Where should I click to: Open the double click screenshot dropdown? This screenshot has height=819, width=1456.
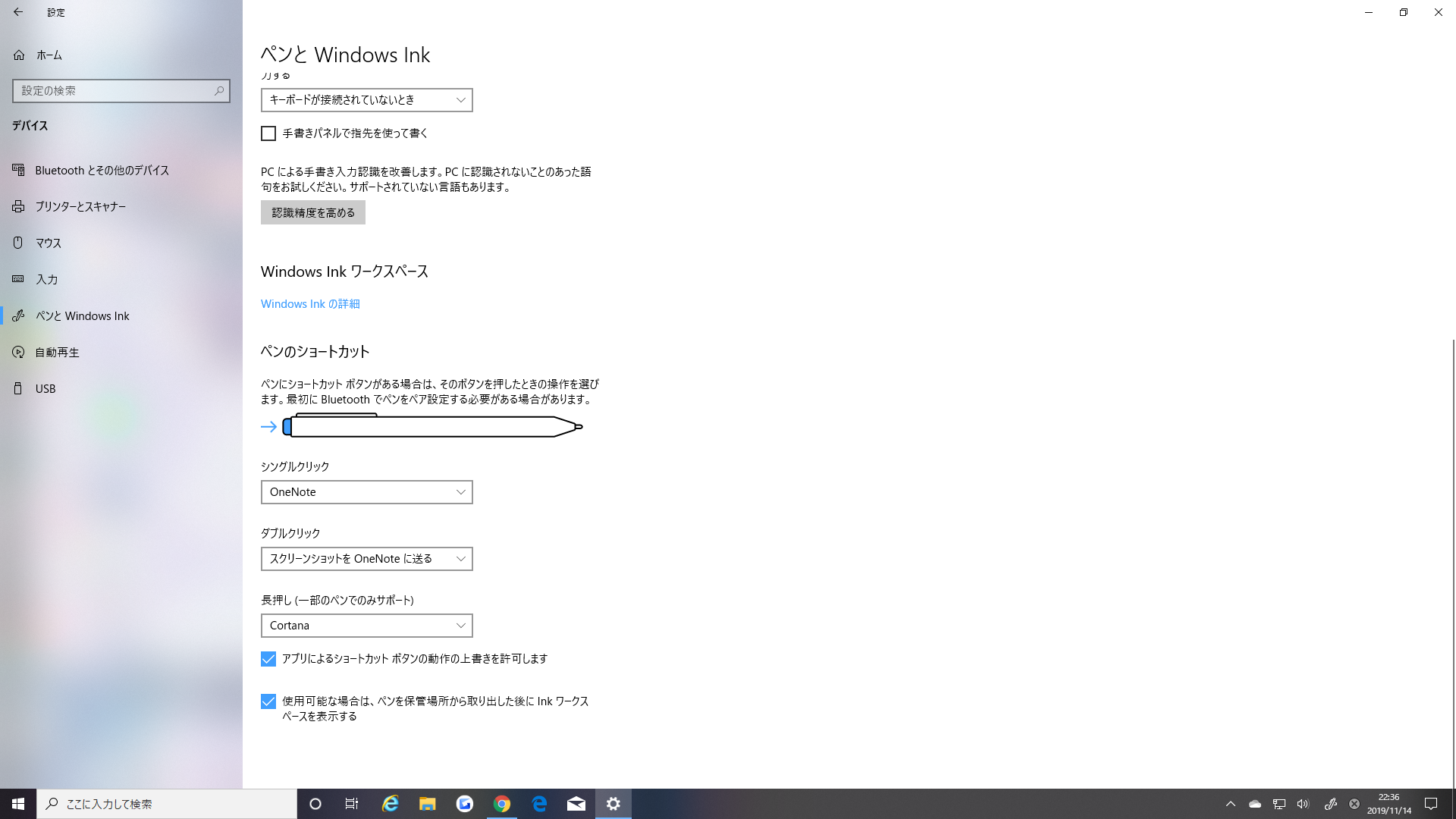tap(366, 559)
